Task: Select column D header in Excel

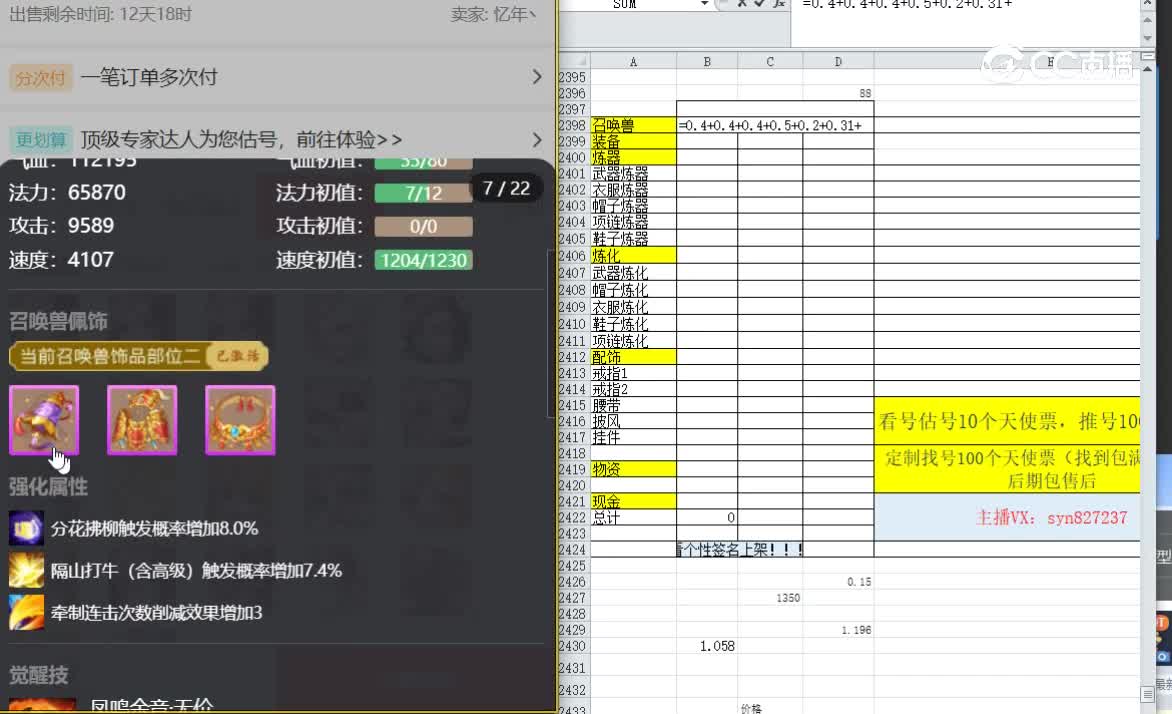Action: coord(838,61)
